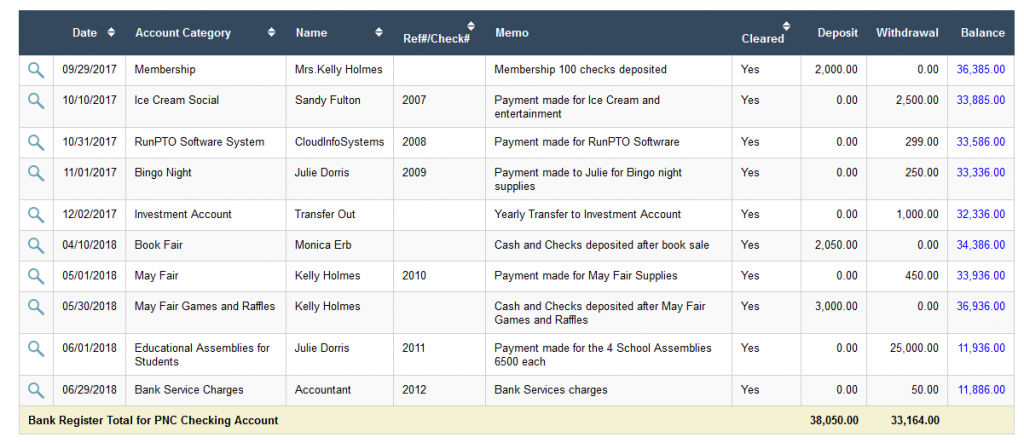Click deposit amount 2,050.00
1024x443 pixels.
pos(837,245)
